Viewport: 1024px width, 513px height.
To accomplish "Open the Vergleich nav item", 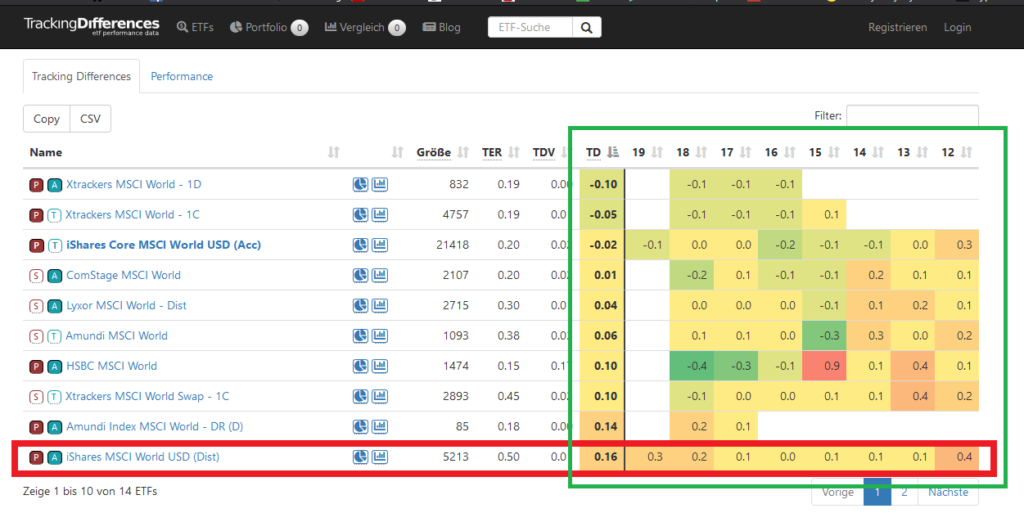I will [364, 27].
